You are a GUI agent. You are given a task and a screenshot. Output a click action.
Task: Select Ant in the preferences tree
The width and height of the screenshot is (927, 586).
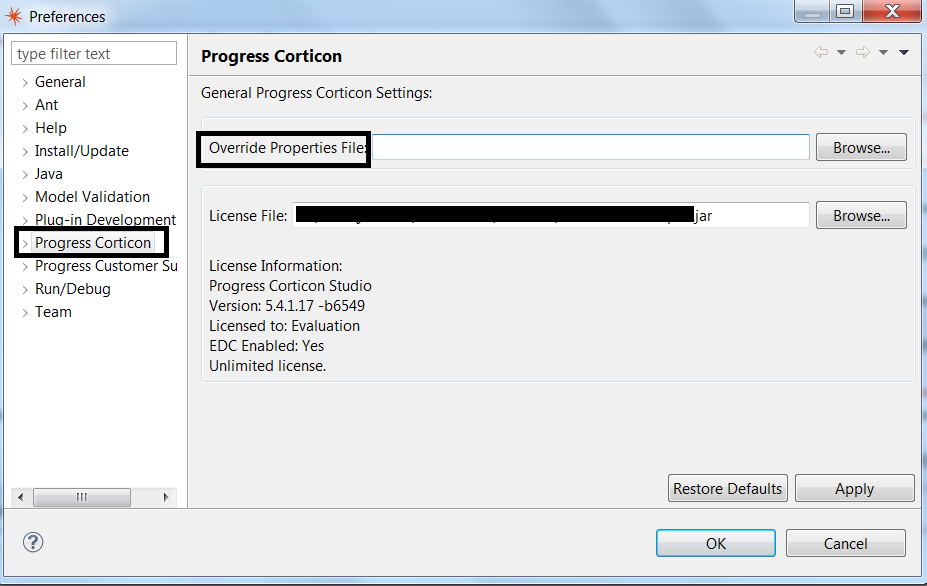pyautogui.click(x=46, y=105)
